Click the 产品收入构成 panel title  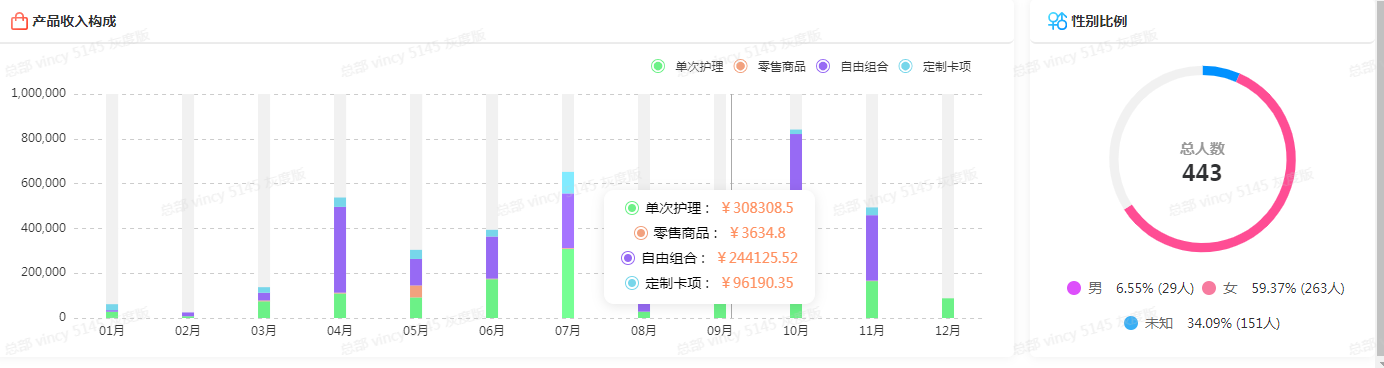click(x=74, y=21)
